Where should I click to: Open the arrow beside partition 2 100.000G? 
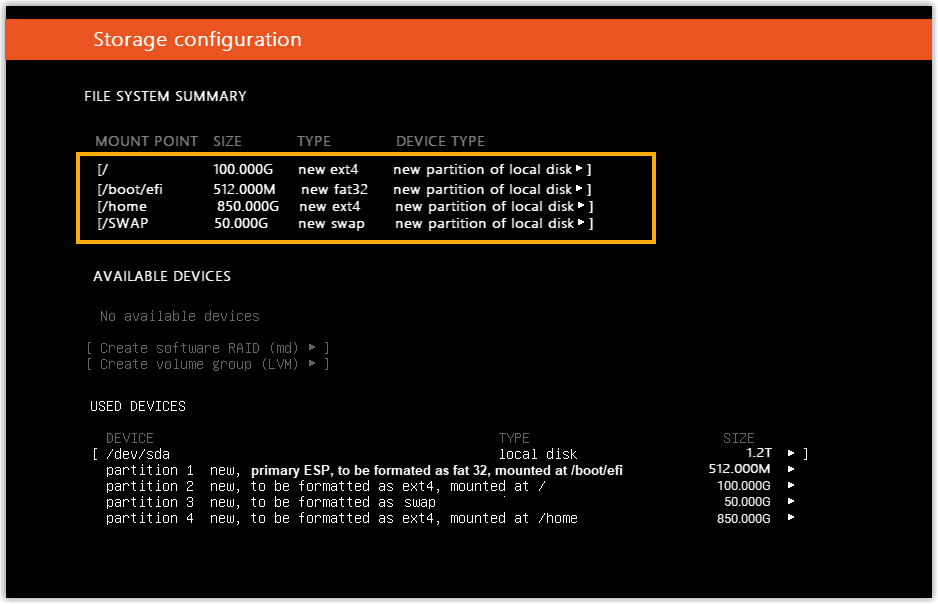pos(792,486)
